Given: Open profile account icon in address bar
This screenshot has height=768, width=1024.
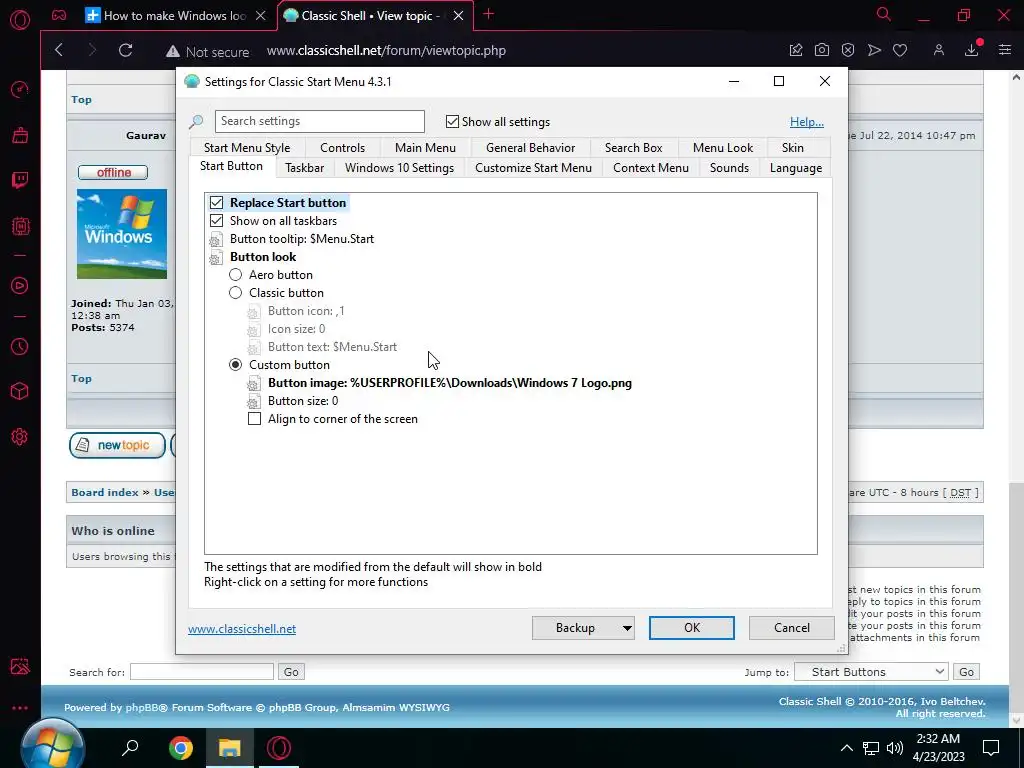Looking at the screenshot, I should tap(938, 50).
